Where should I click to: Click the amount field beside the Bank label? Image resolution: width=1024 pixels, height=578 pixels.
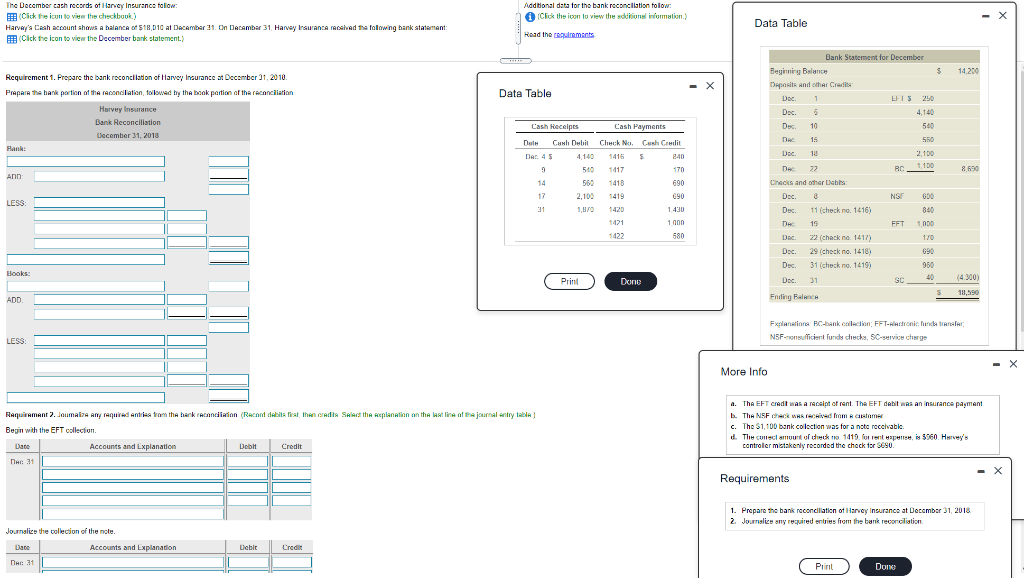(228, 160)
